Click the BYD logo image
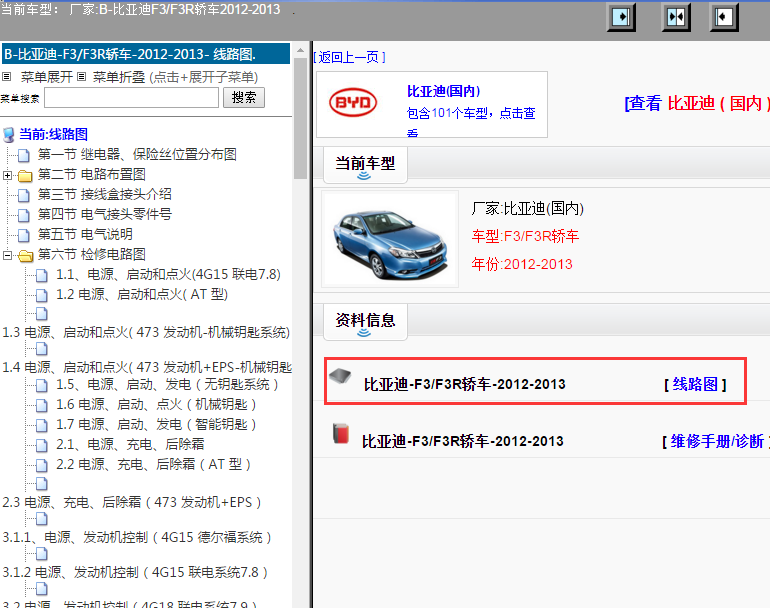This screenshot has height=608, width=770. [353, 102]
